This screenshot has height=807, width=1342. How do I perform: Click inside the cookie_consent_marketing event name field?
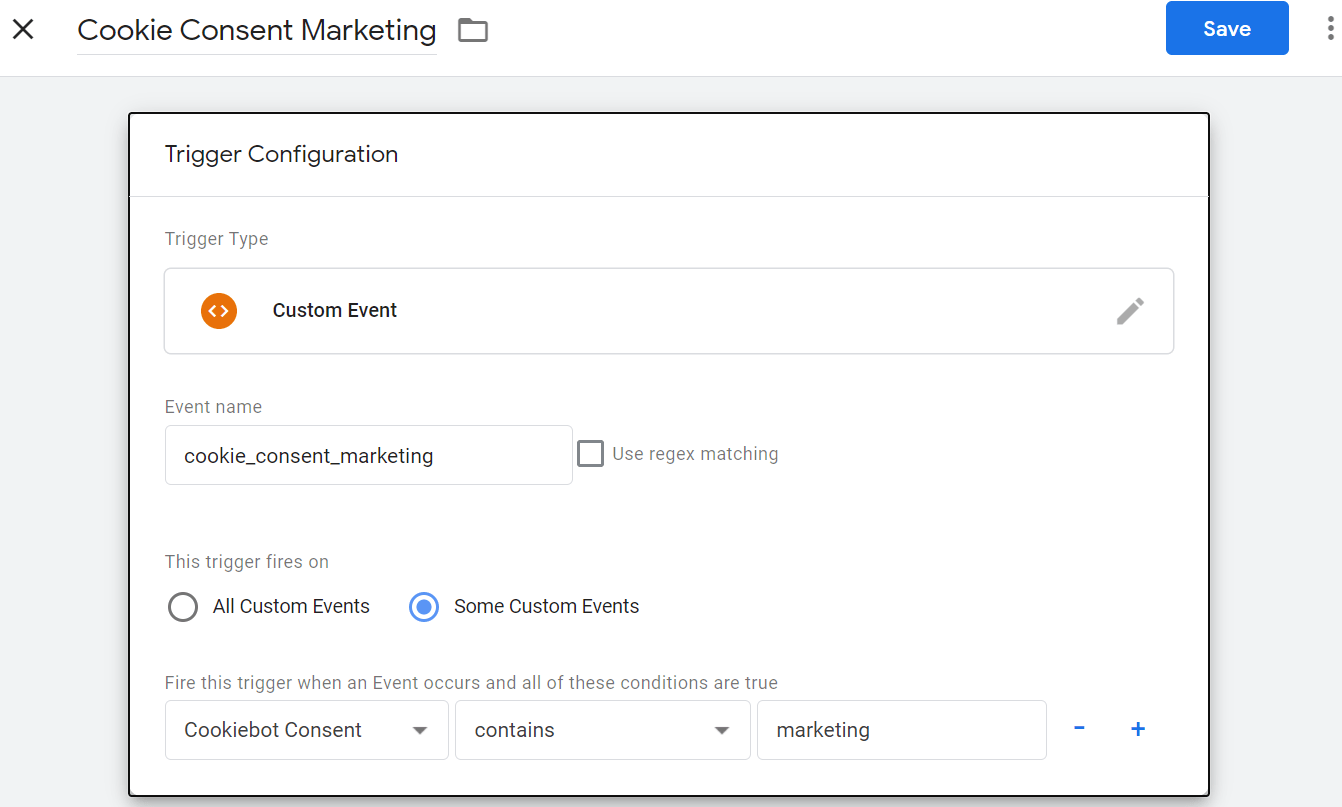[x=368, y=455]
